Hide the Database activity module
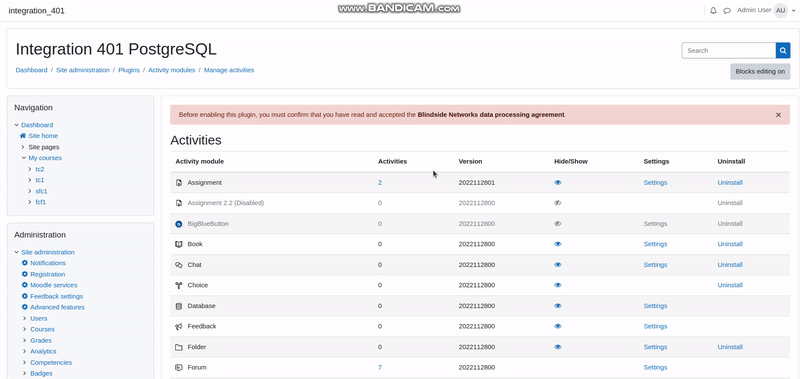 click(558, 306)
